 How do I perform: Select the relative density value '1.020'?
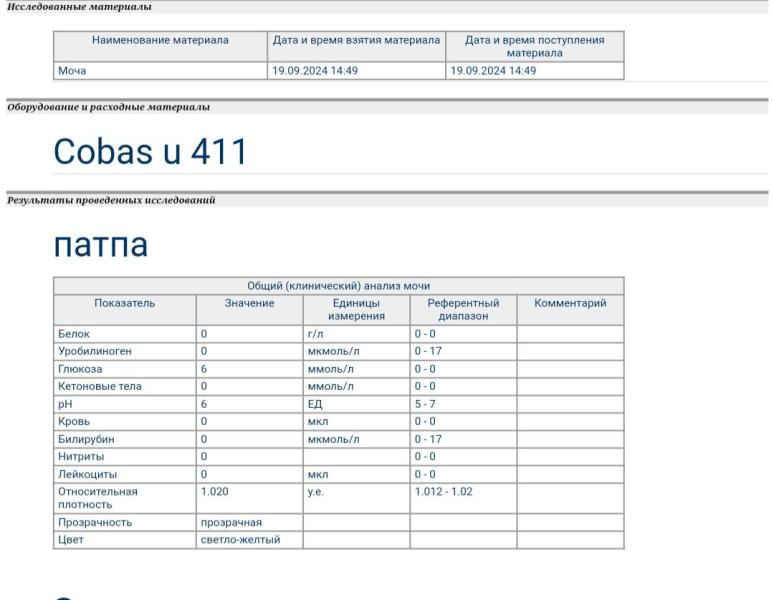click(x=215, y=492)
